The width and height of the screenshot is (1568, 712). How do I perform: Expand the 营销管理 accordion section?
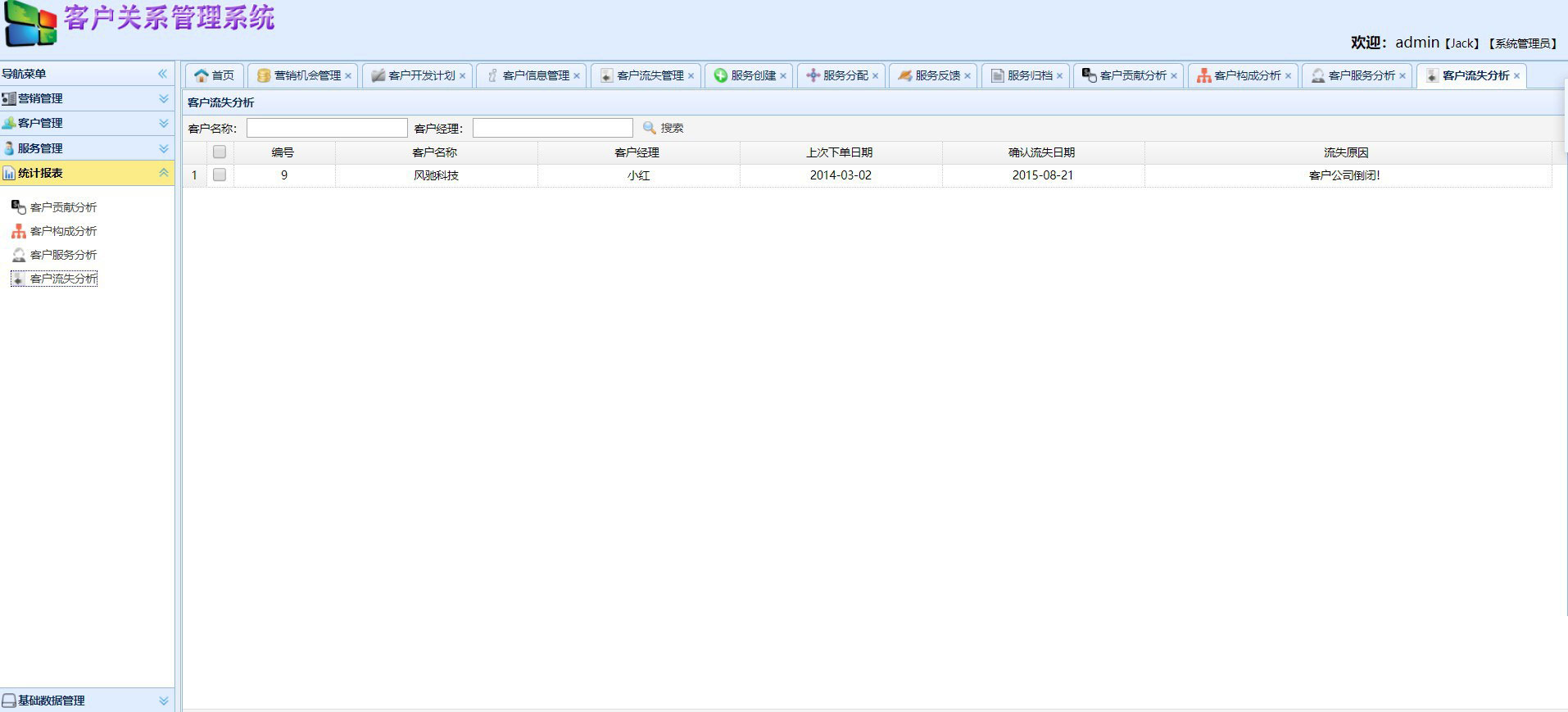pyautogui.click(x=163, y=98)
